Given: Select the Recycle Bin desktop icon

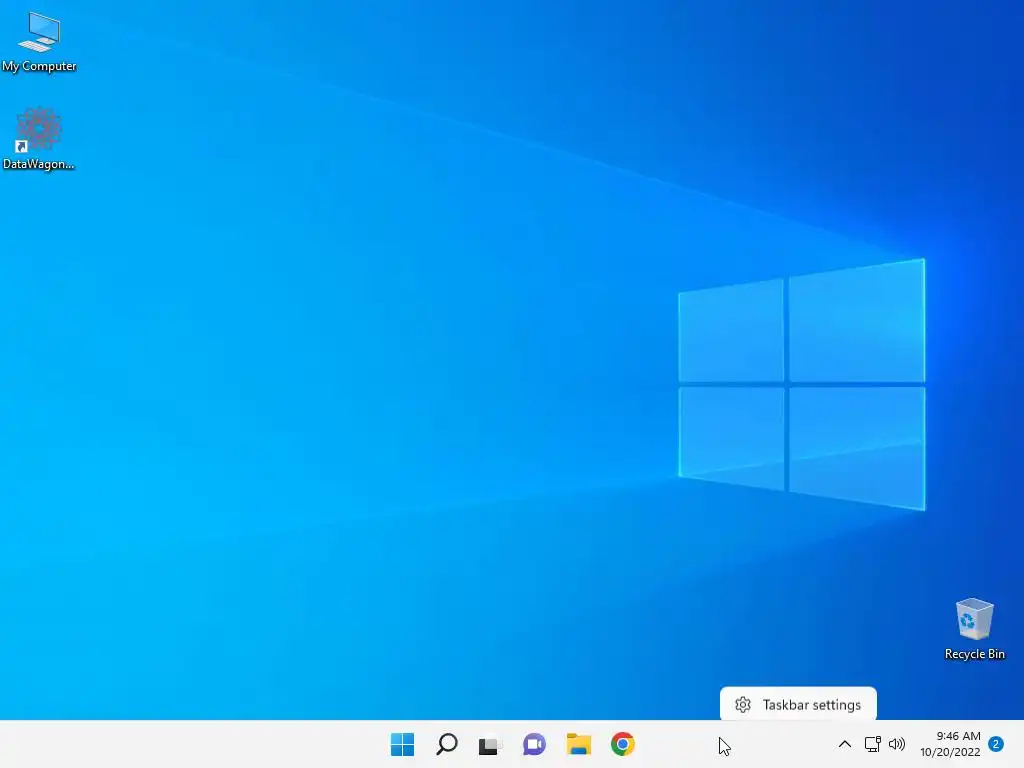Looking at the screenshot, I should click(974, 629).
